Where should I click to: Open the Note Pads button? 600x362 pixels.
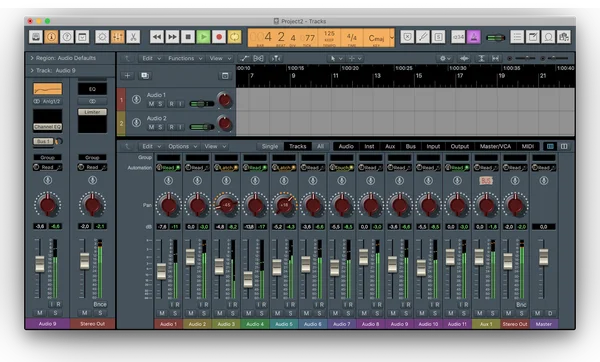(533, 37)
